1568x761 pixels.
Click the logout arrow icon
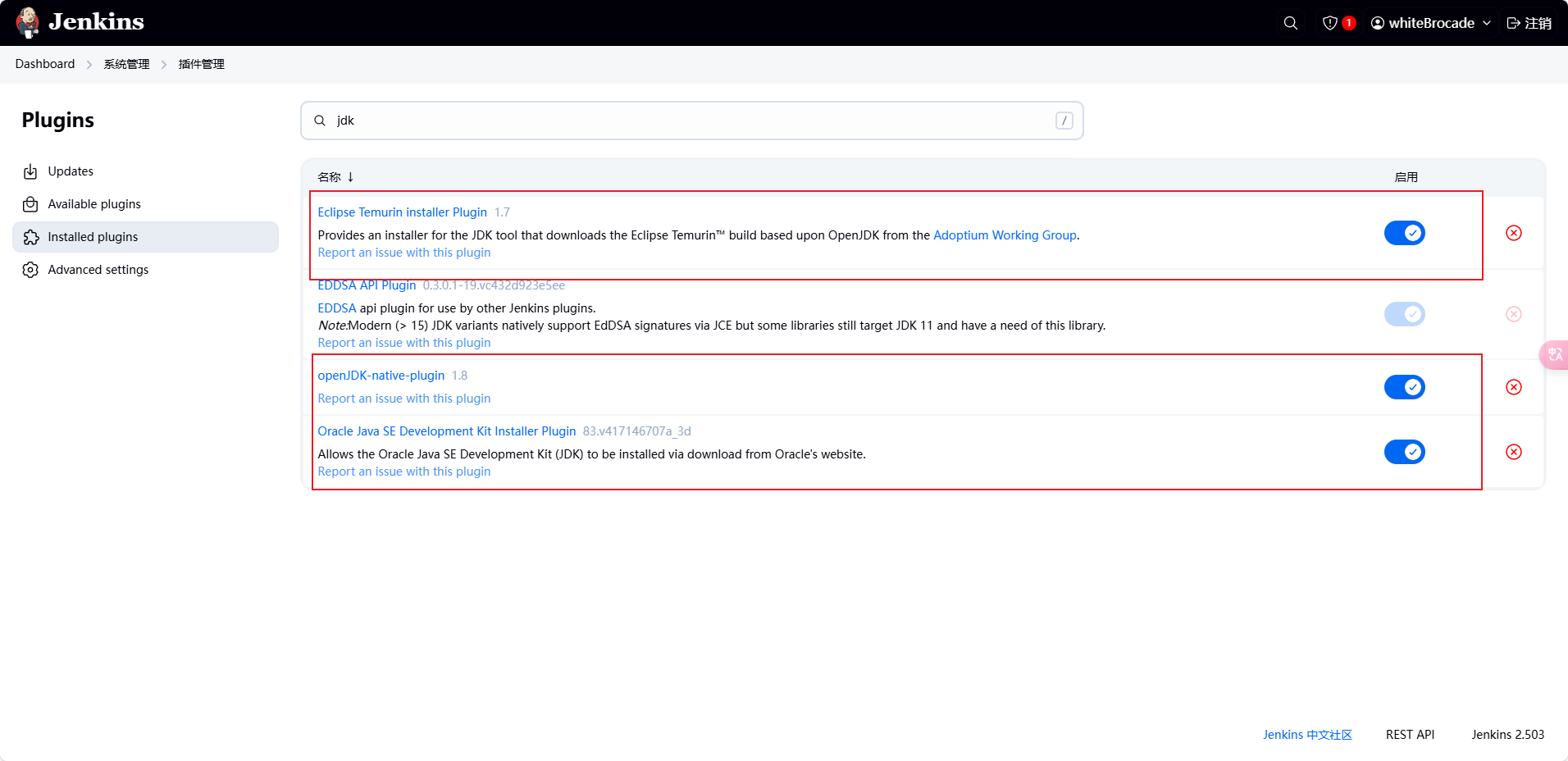1514,23
